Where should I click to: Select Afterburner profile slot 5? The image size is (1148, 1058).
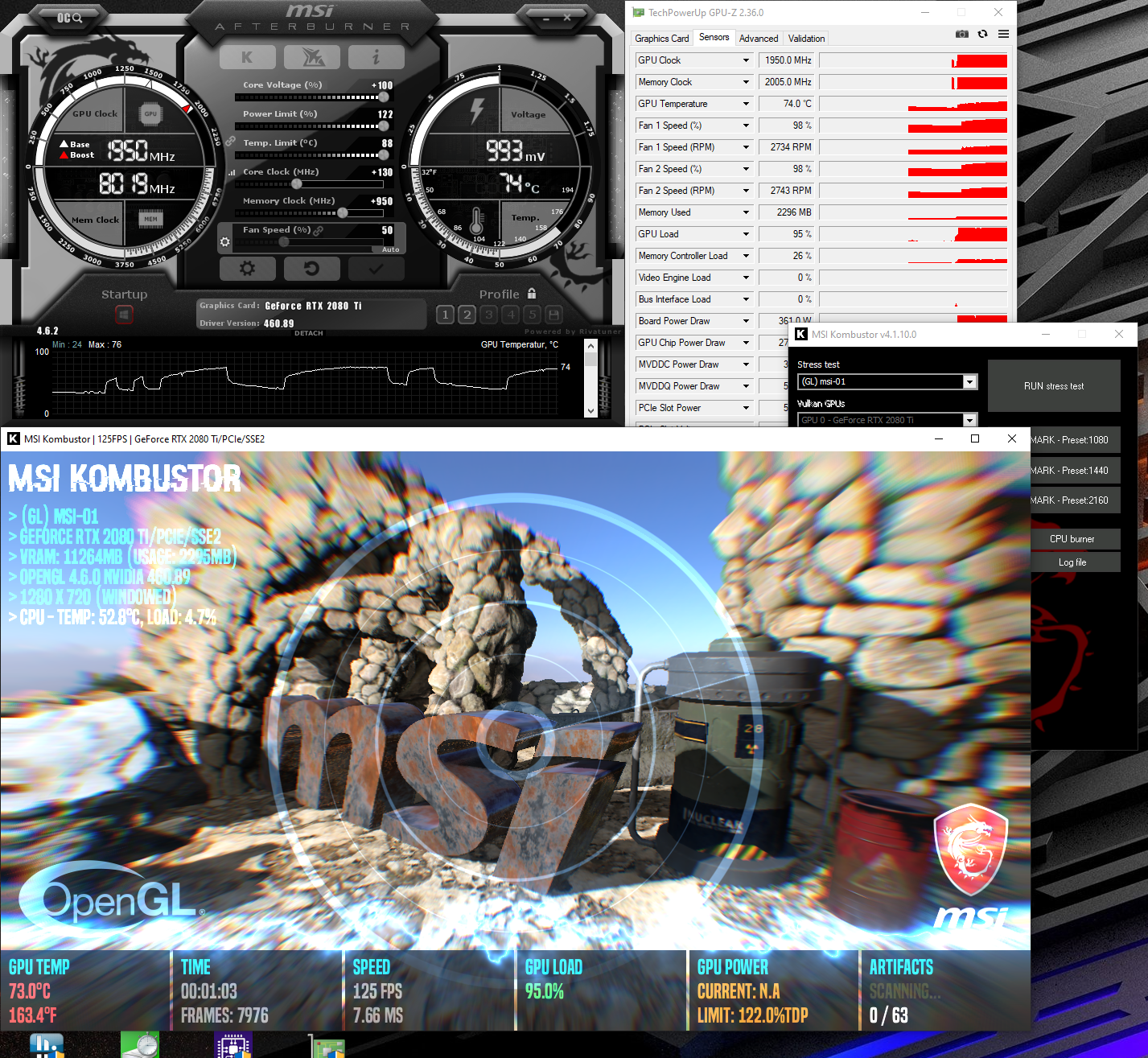click(x=532, y=315)
